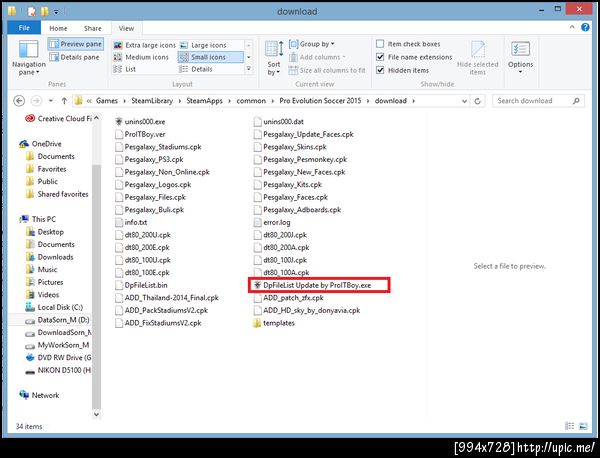Select info.txt file
600x458 pixels.
click(x=131, y=222)
